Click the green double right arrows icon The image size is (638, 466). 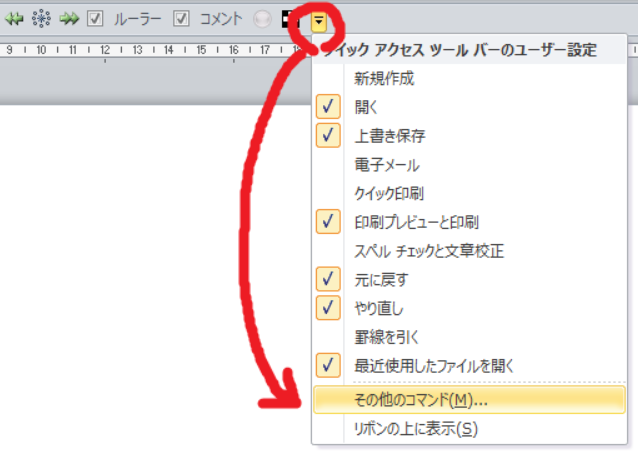[x=69, y=19]
